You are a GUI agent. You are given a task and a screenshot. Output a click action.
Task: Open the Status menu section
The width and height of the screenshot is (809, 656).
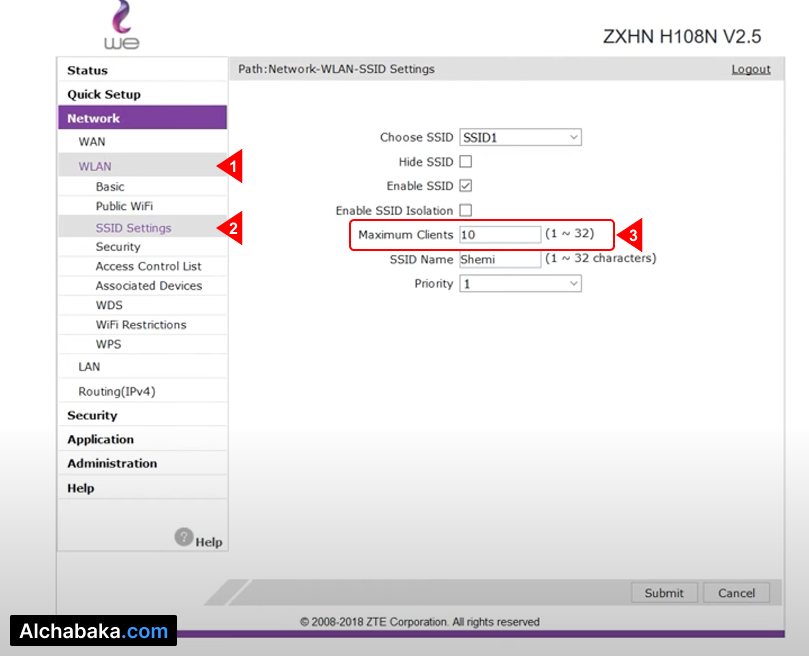(x=87, y=70)
